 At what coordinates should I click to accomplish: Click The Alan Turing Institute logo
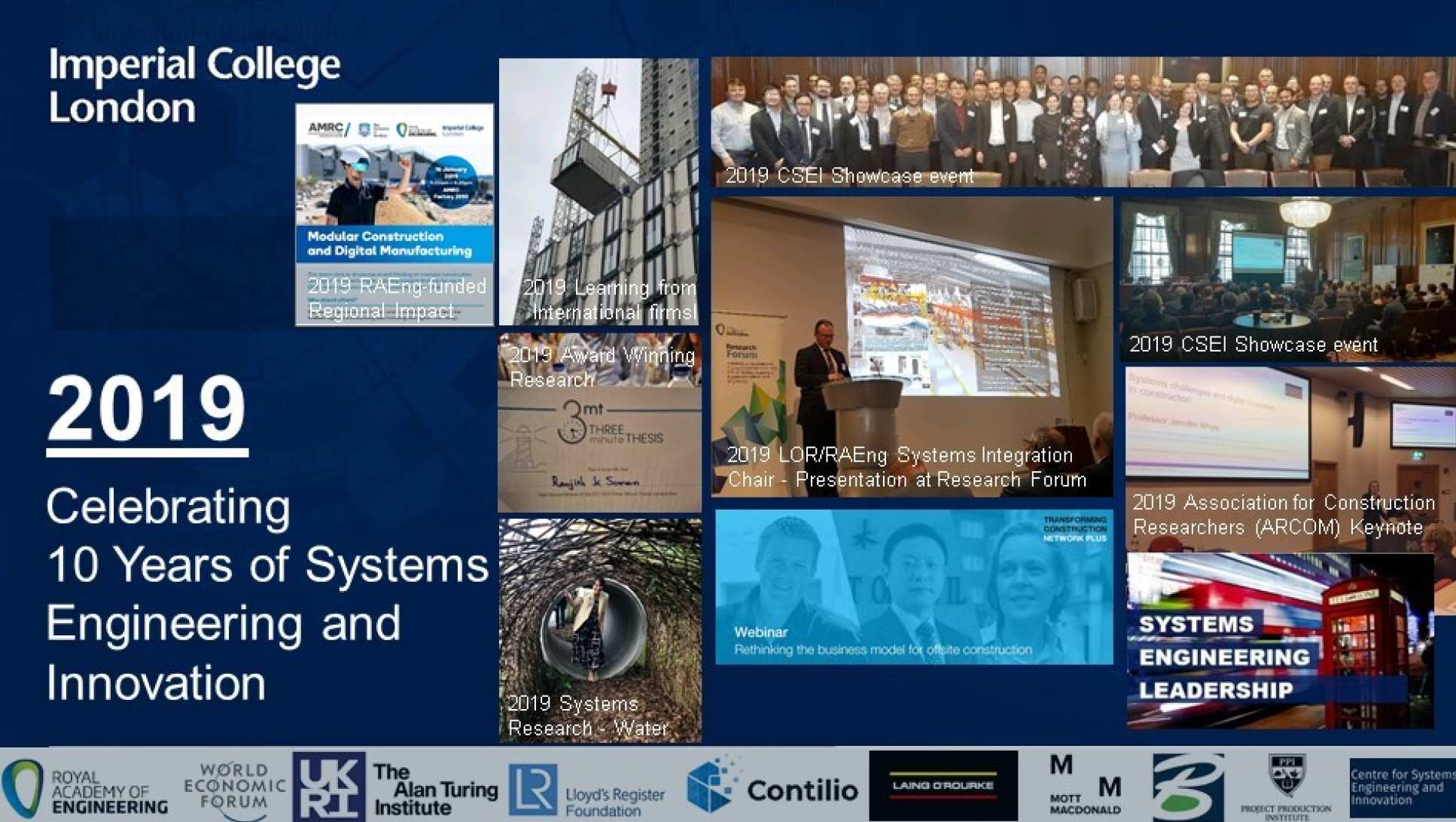[434, 789]
